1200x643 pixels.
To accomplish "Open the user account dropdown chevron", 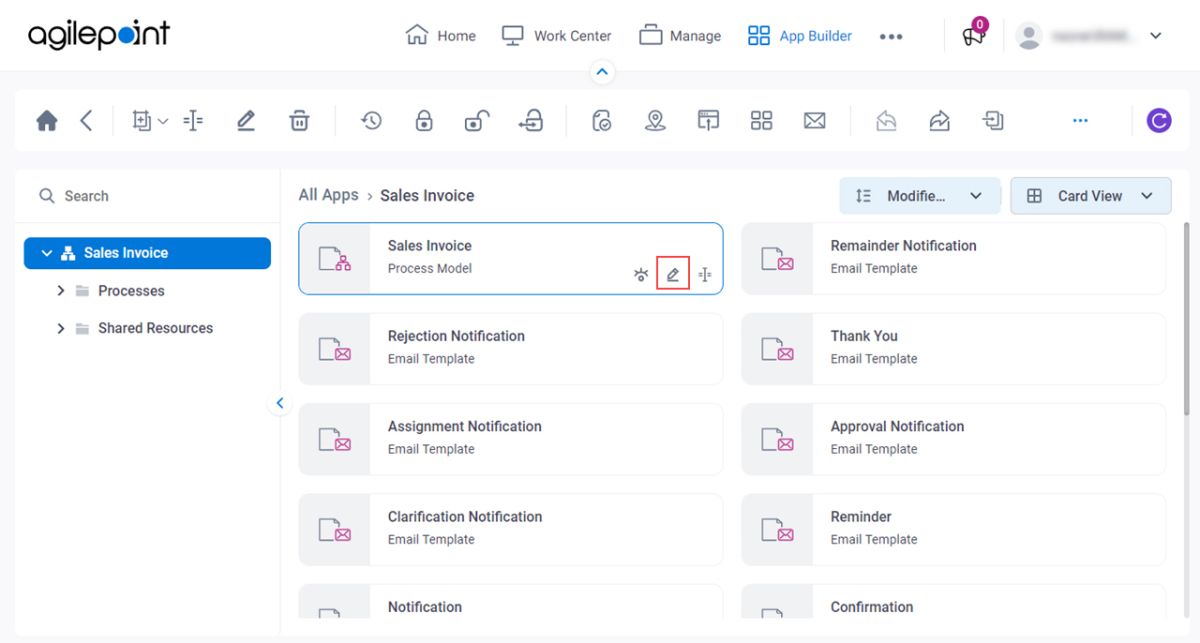I will point(1155,36).
